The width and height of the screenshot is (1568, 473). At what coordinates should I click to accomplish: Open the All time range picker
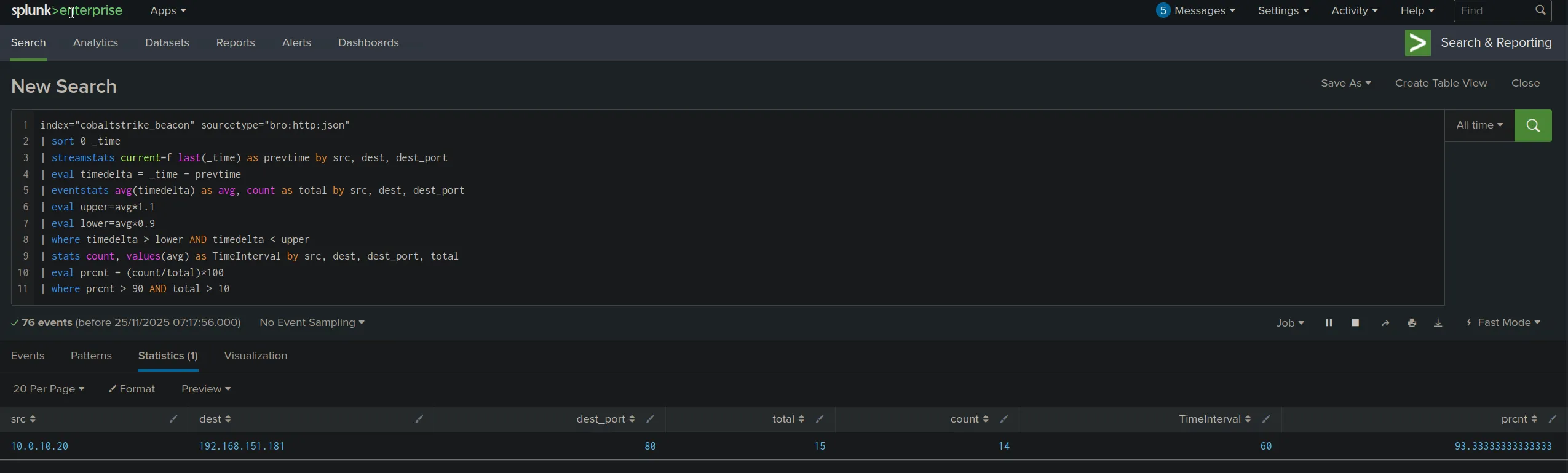point(1479,125)
